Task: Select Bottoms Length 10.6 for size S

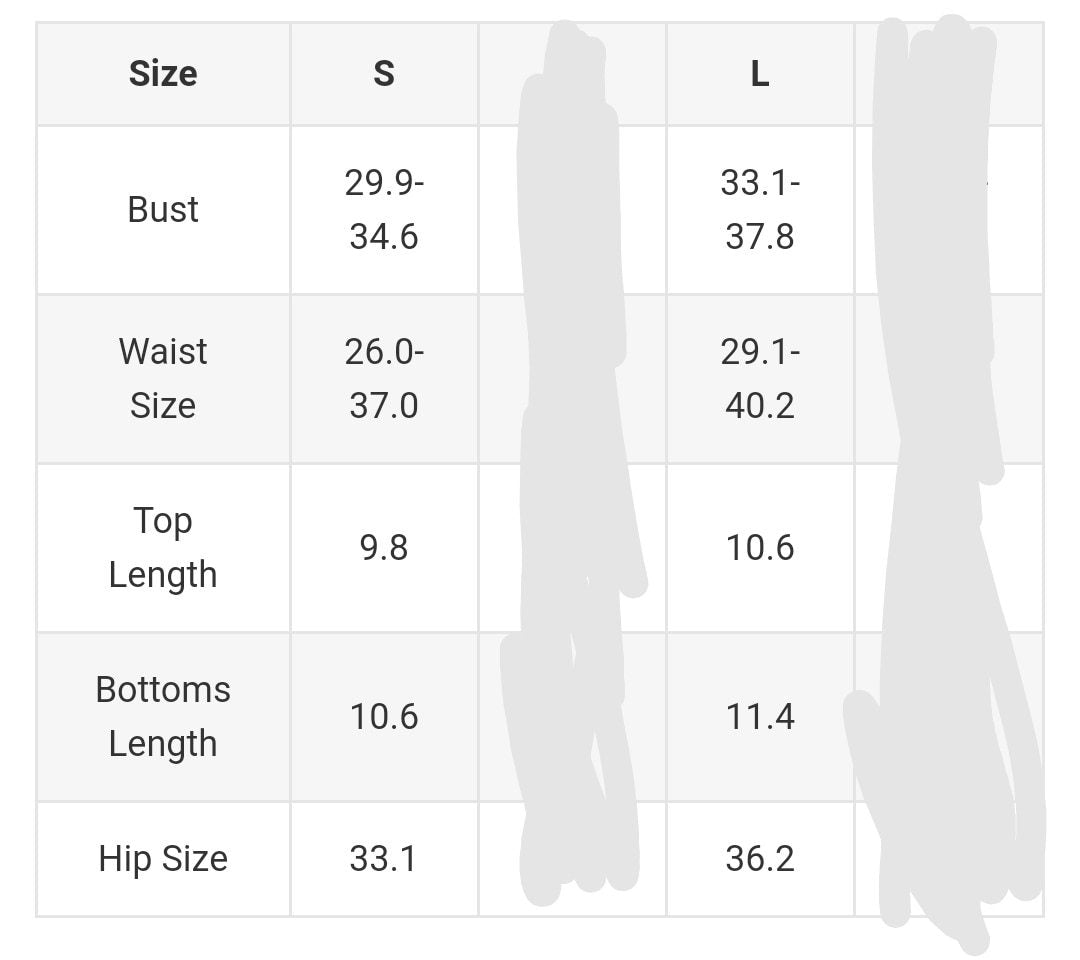Action: point(384,717)
